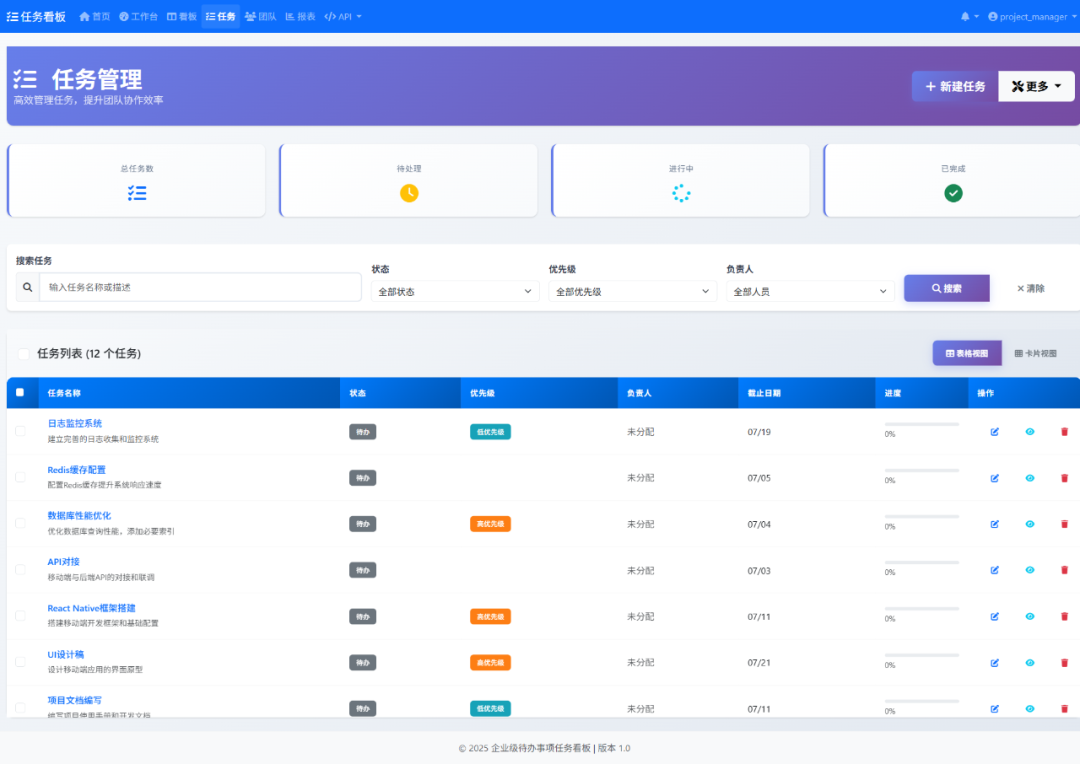The height and width of the screenshot is (764, 1080).
Task: Select the 日志监控系统 row checkbox
Action: tap(20, 431)
